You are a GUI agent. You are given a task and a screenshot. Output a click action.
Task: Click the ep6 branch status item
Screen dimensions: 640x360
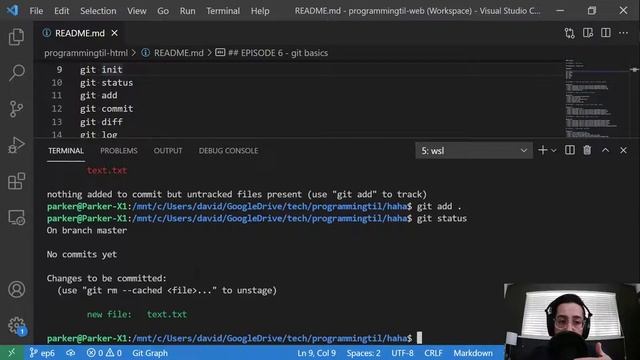(42, 353)
